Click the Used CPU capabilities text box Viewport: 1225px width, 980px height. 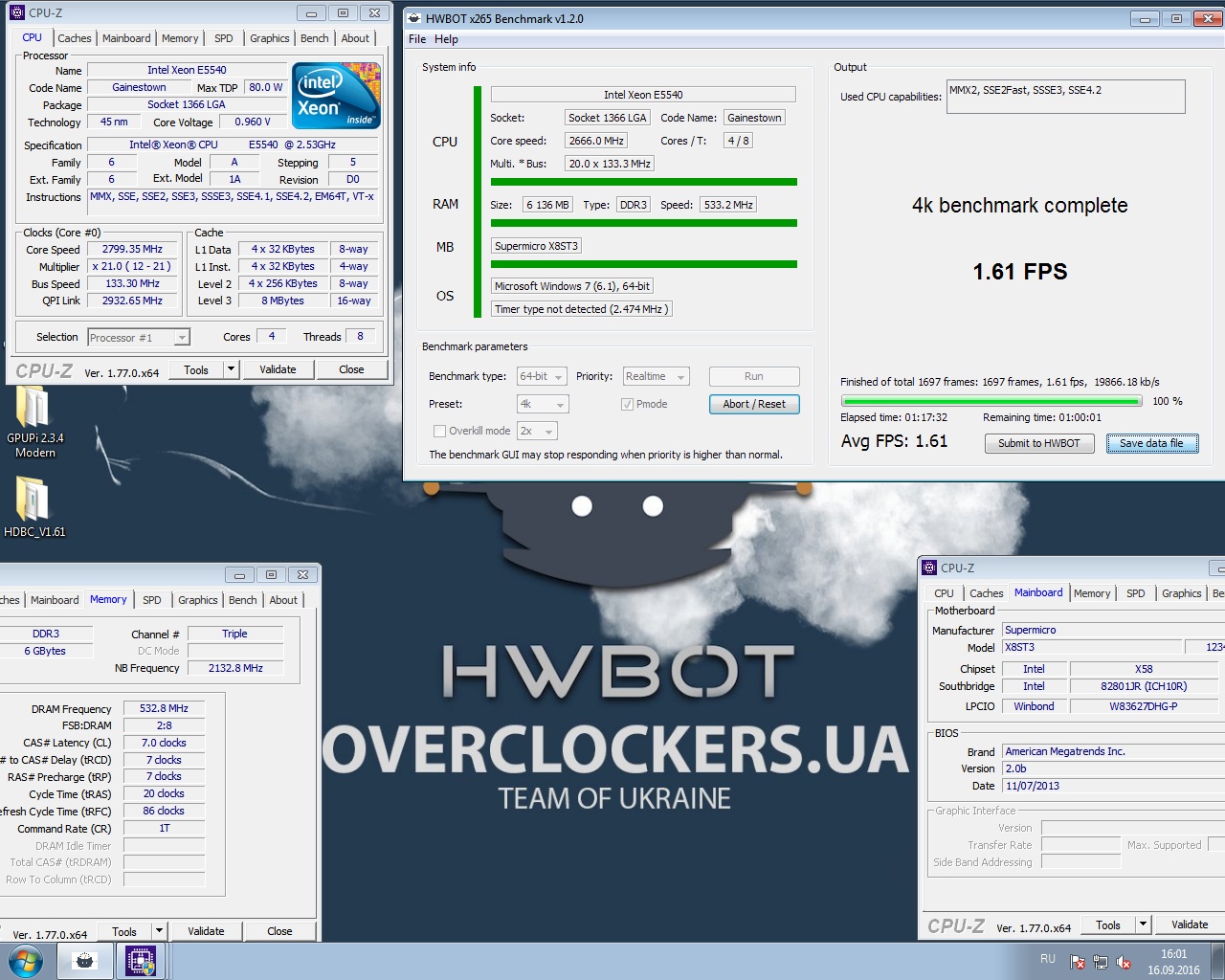(x=1066, y=97)
